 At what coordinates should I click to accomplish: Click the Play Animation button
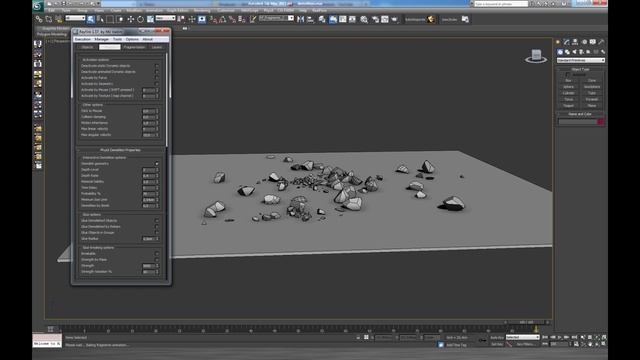(x=560, y=337)
